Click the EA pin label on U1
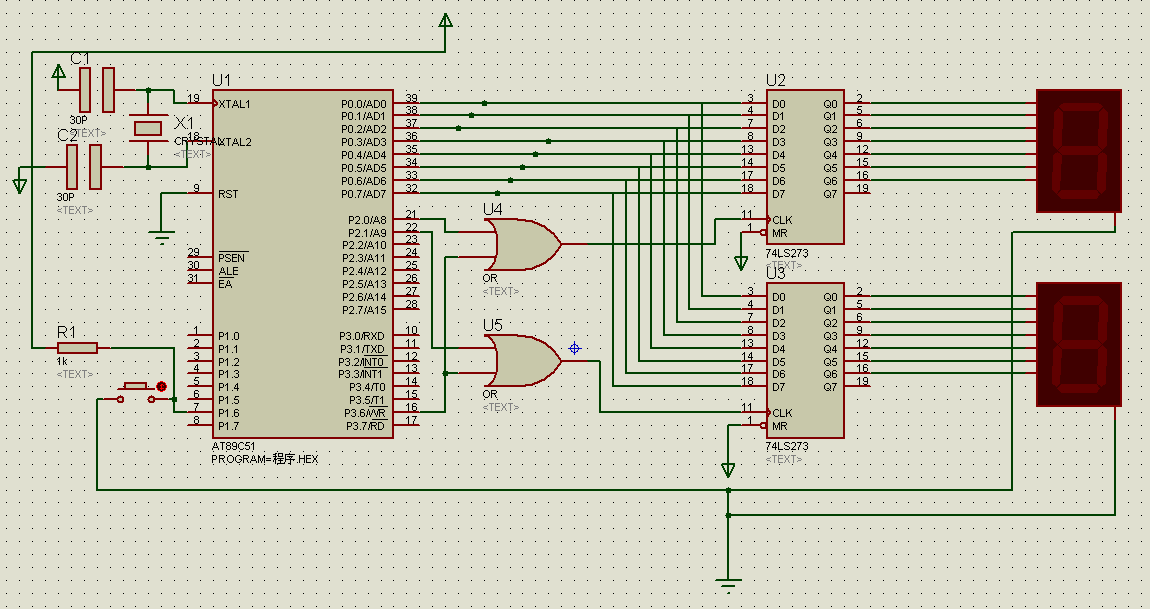The height and width of the screenshot is (609, 1150). [x=224, y=284]
